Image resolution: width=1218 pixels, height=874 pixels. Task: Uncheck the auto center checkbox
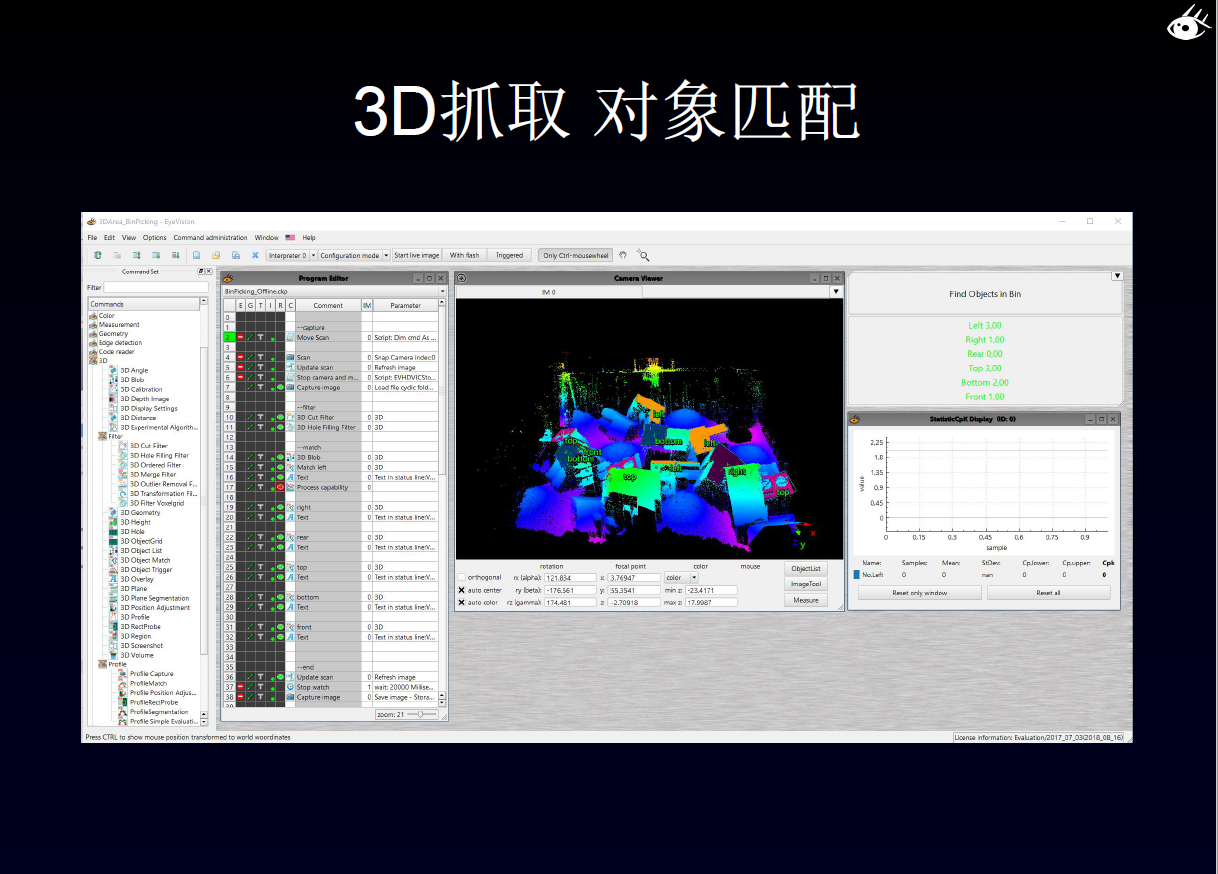tap(462, 590)
